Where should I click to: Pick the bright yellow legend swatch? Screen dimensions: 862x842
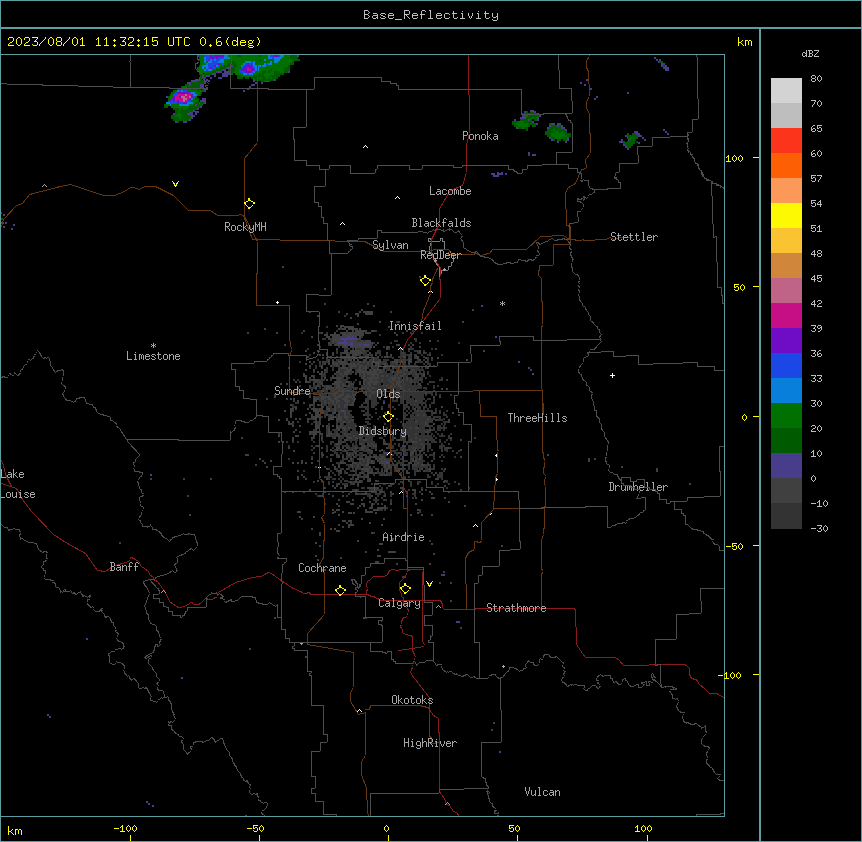pos(786,215)
